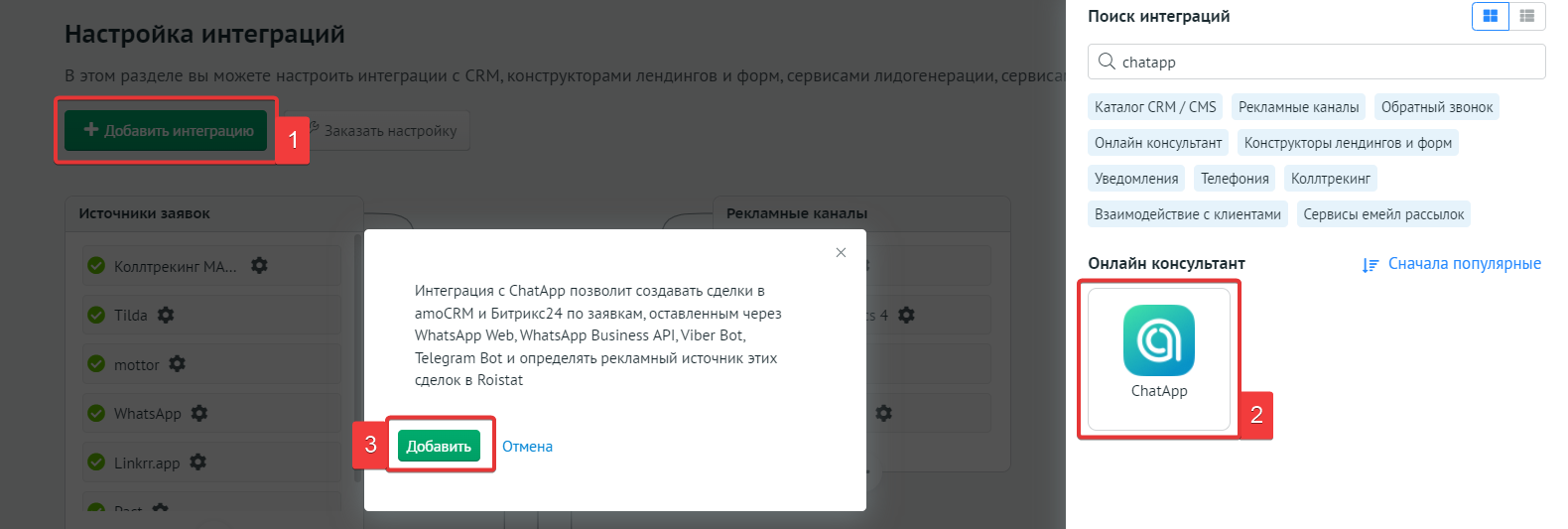The height and width of the screenshot is (529, 1568).
Task: Open settings gear for WhatsApp source
Action: click(199, 413)
